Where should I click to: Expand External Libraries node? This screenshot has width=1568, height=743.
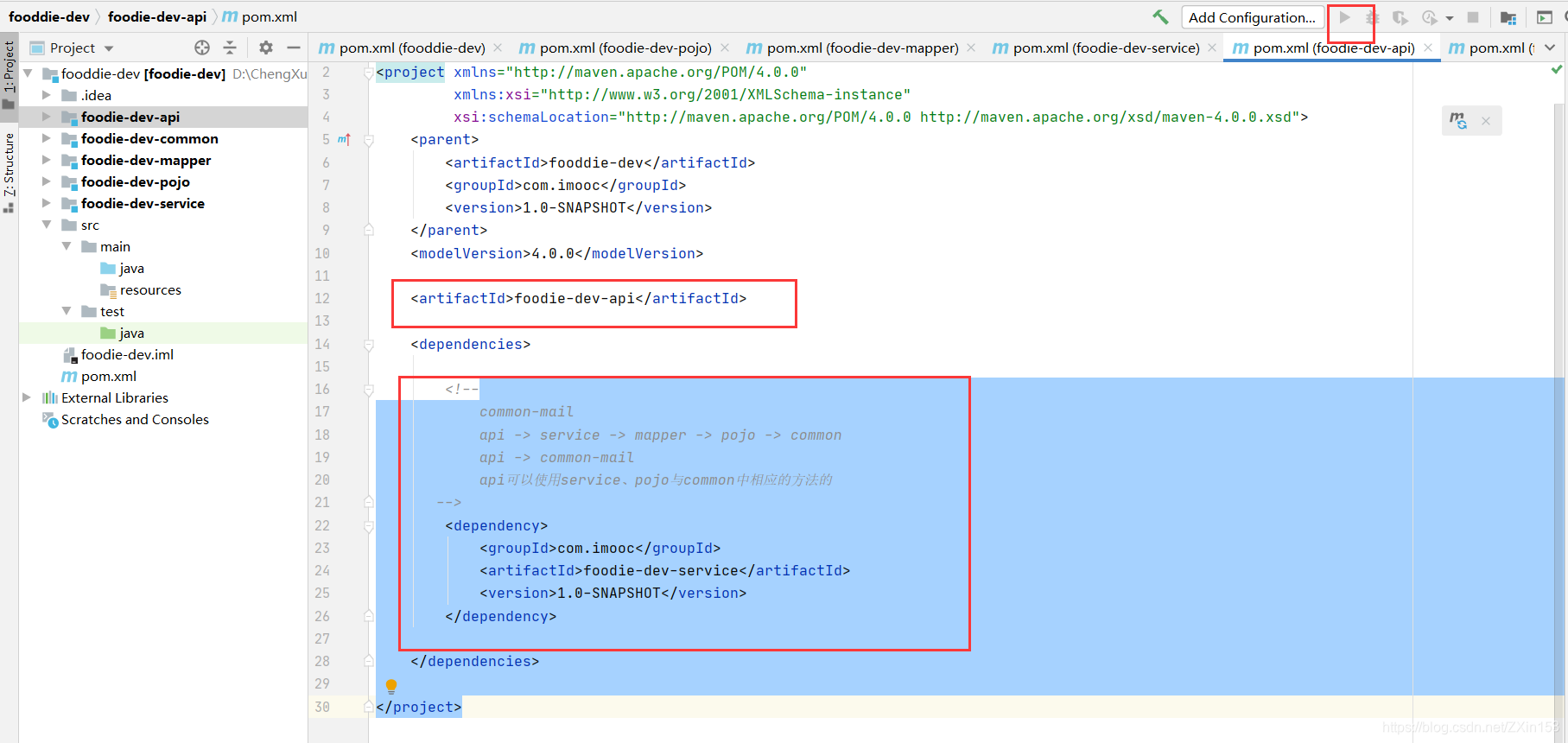27,397
